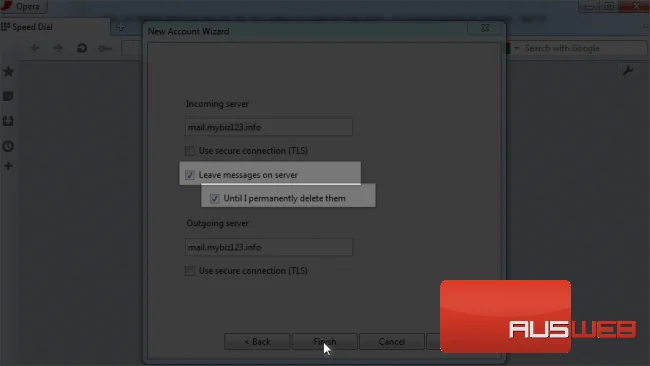Open a new tab with plus icon
650x366 pixels.
click(121, 27)
